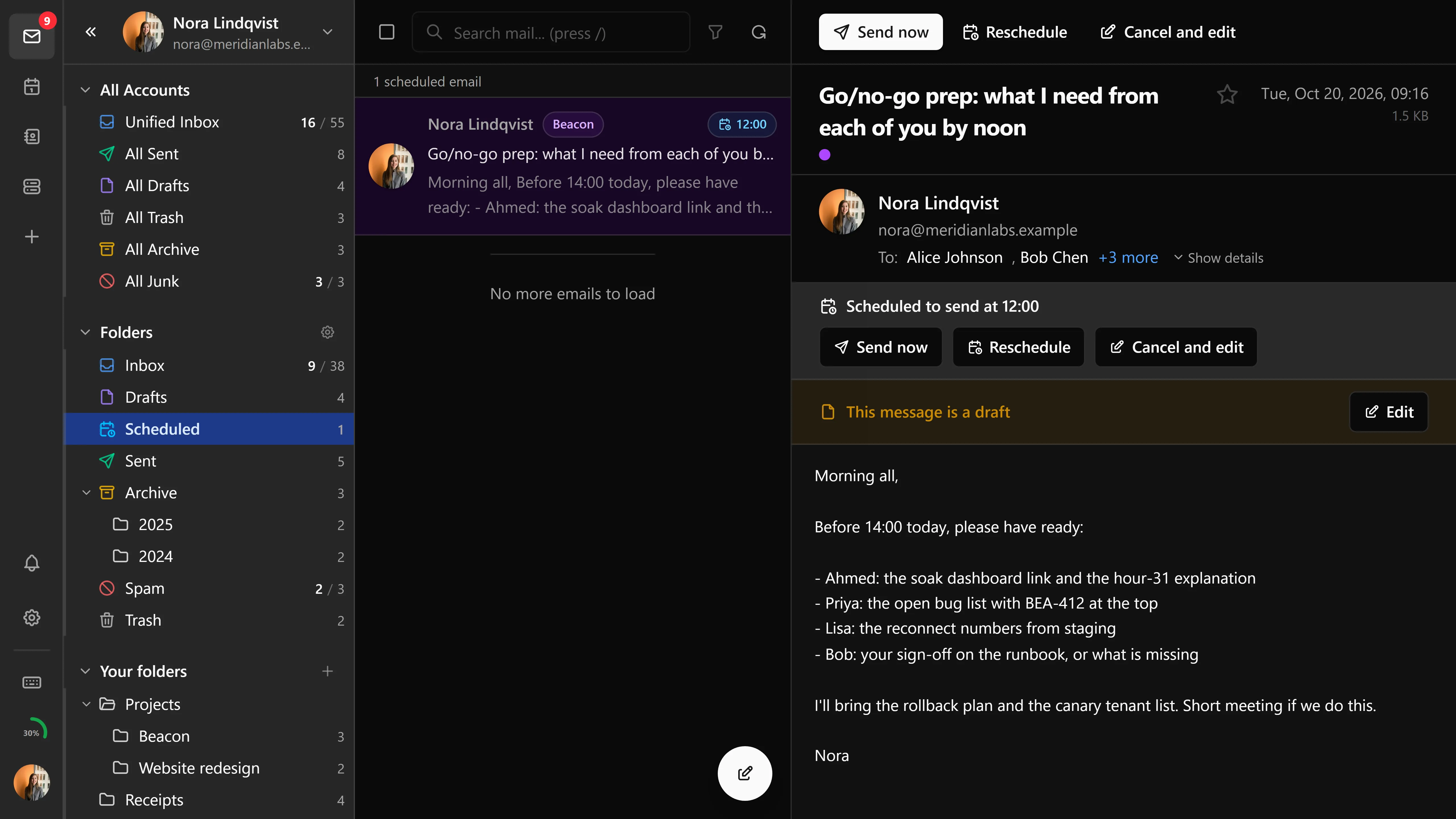Viewport: 1456px width, 819px height.
Task: Click Cancel and edit in scheduled banner
Action: click(1176, 347)
